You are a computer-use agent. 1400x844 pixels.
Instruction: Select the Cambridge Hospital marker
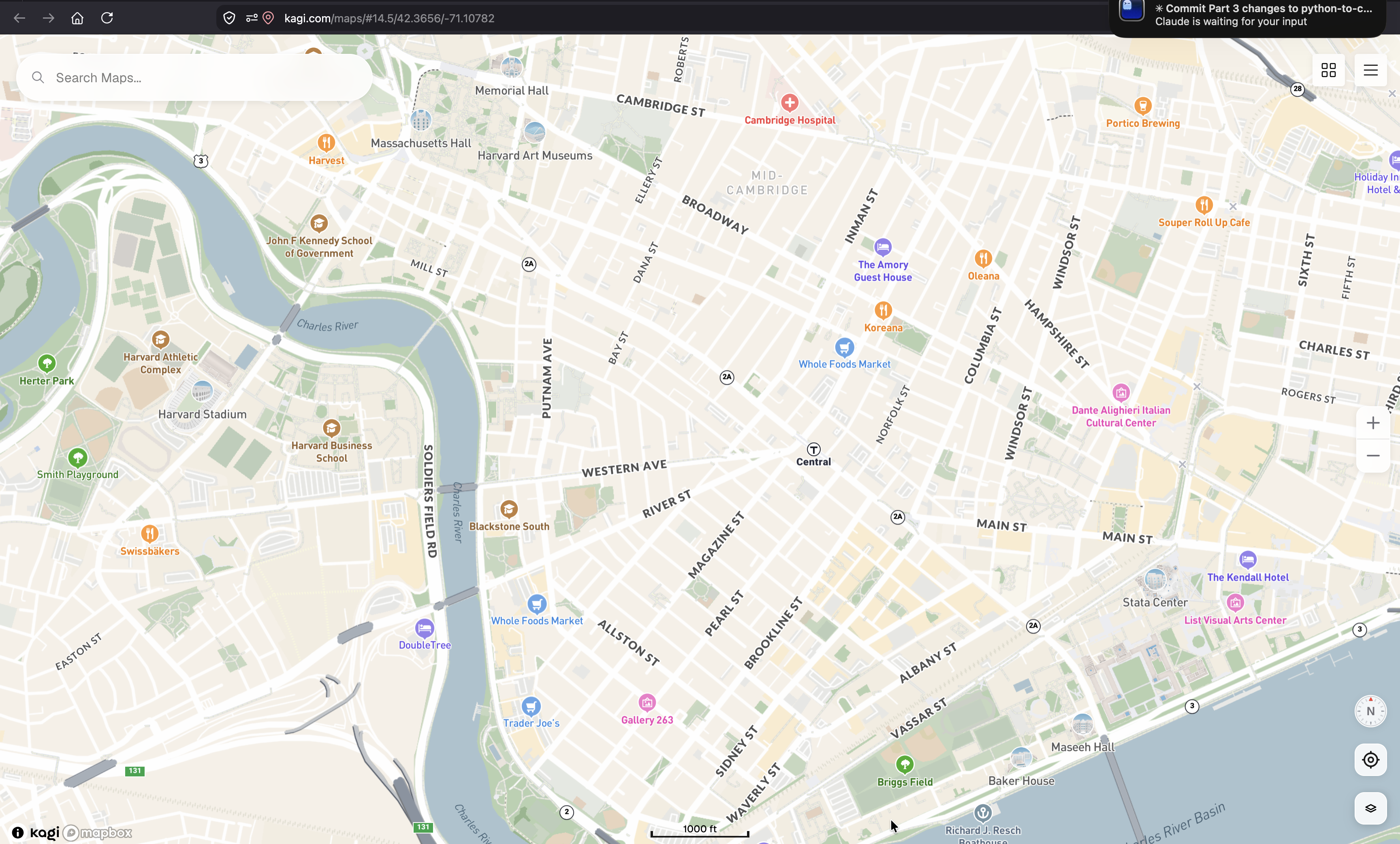(x=790, y=103)
